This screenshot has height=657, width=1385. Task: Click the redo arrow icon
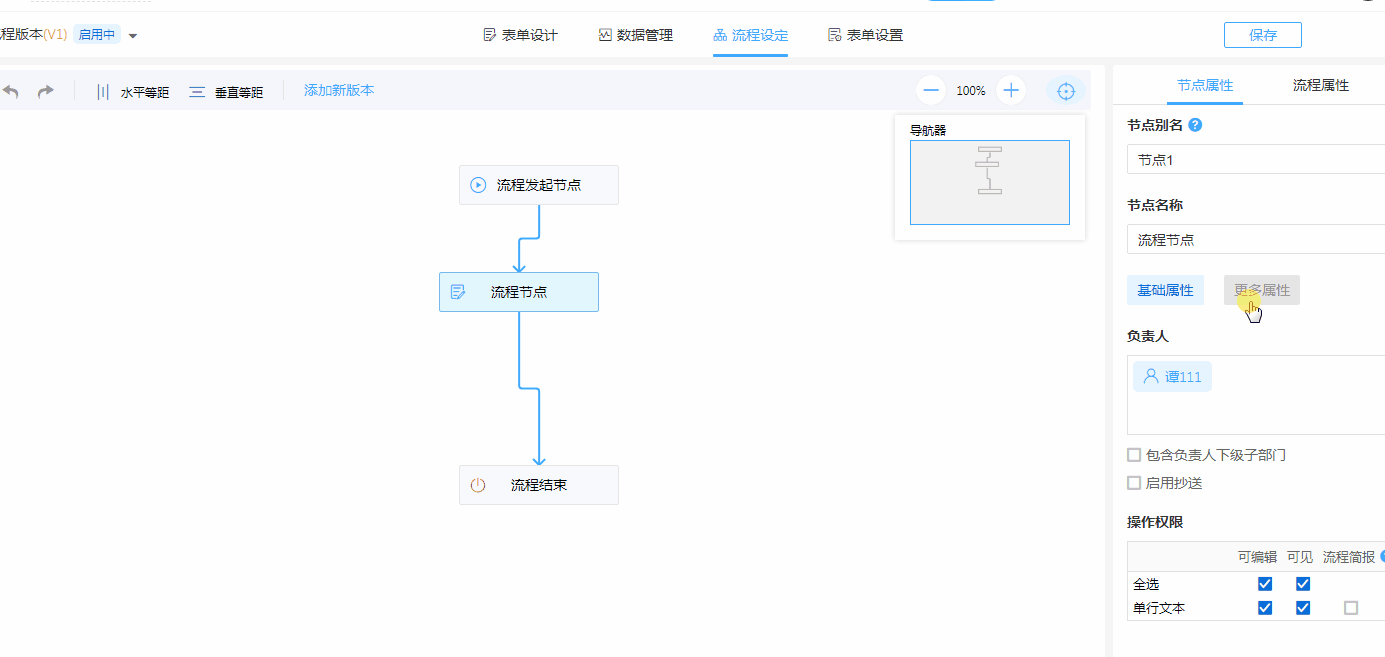(x=45, y=91)
